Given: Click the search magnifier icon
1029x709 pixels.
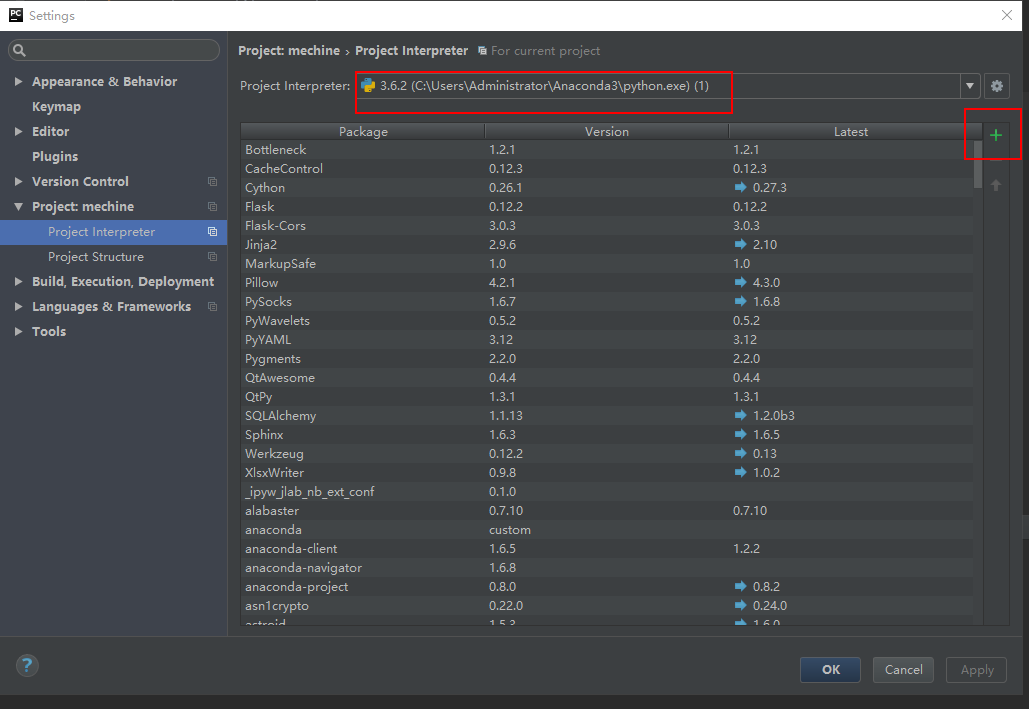Looking at the screenshot, I should pyautogui.click(x=19, y=50).
